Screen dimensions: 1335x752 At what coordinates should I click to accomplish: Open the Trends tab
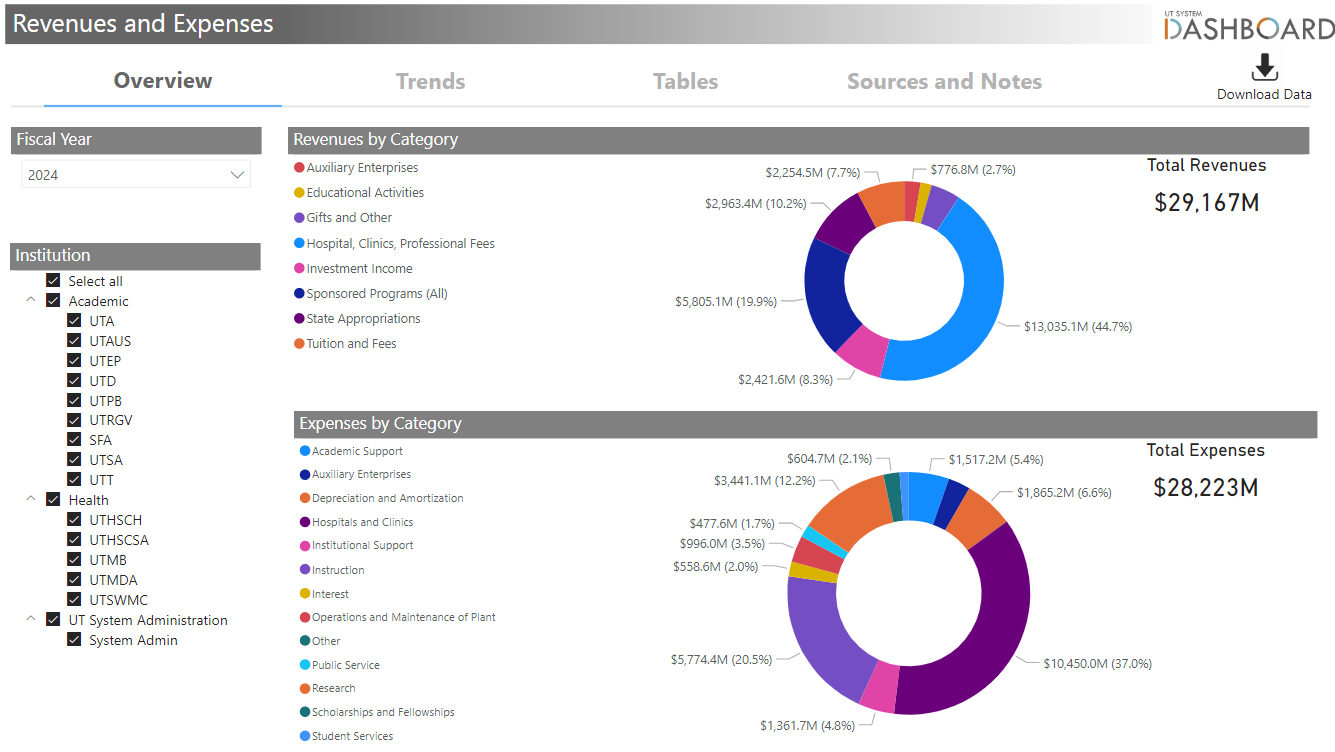coord(430,82)
